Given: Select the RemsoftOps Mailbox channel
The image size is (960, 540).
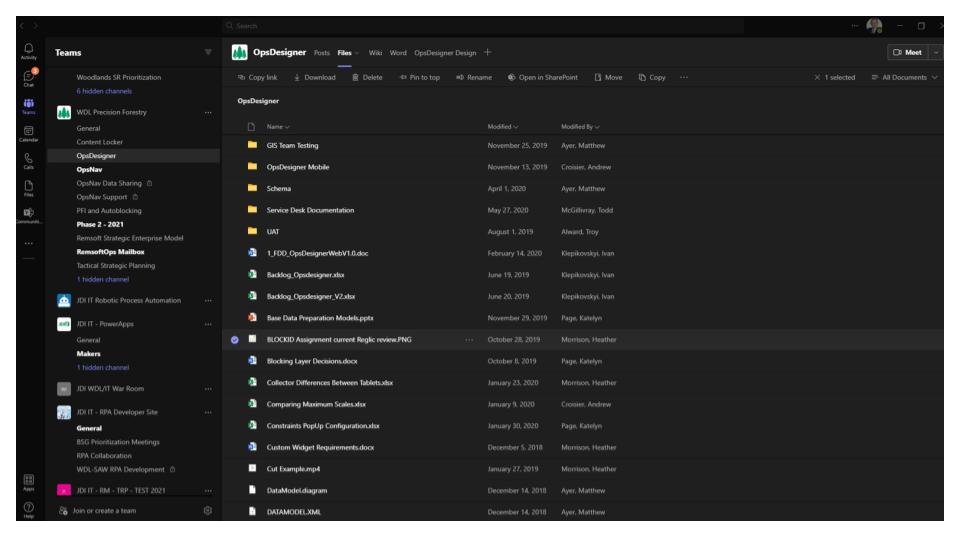Looking at the screenshot, I should coord(110,252).
